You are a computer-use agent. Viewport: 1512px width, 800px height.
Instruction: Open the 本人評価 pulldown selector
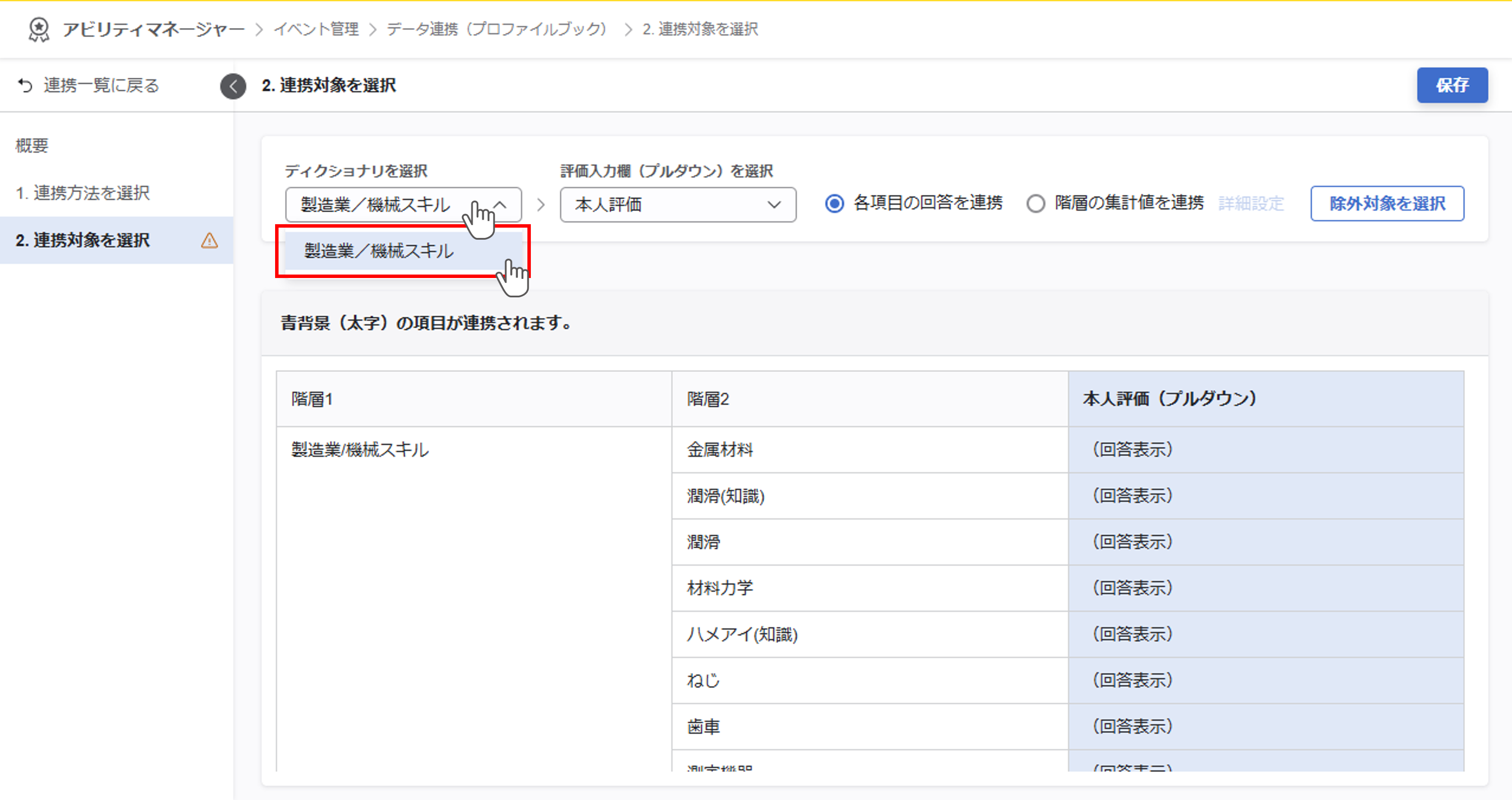677,205
